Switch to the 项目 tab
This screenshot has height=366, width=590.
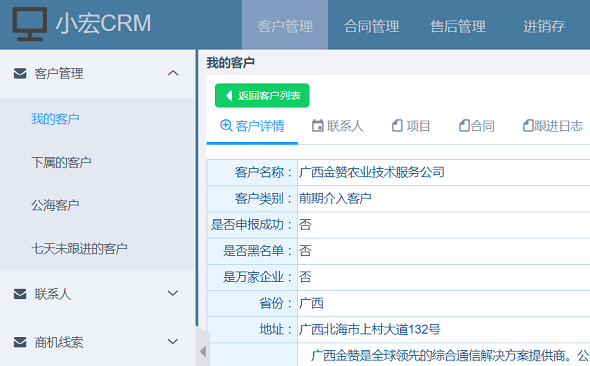click(411, 126)
